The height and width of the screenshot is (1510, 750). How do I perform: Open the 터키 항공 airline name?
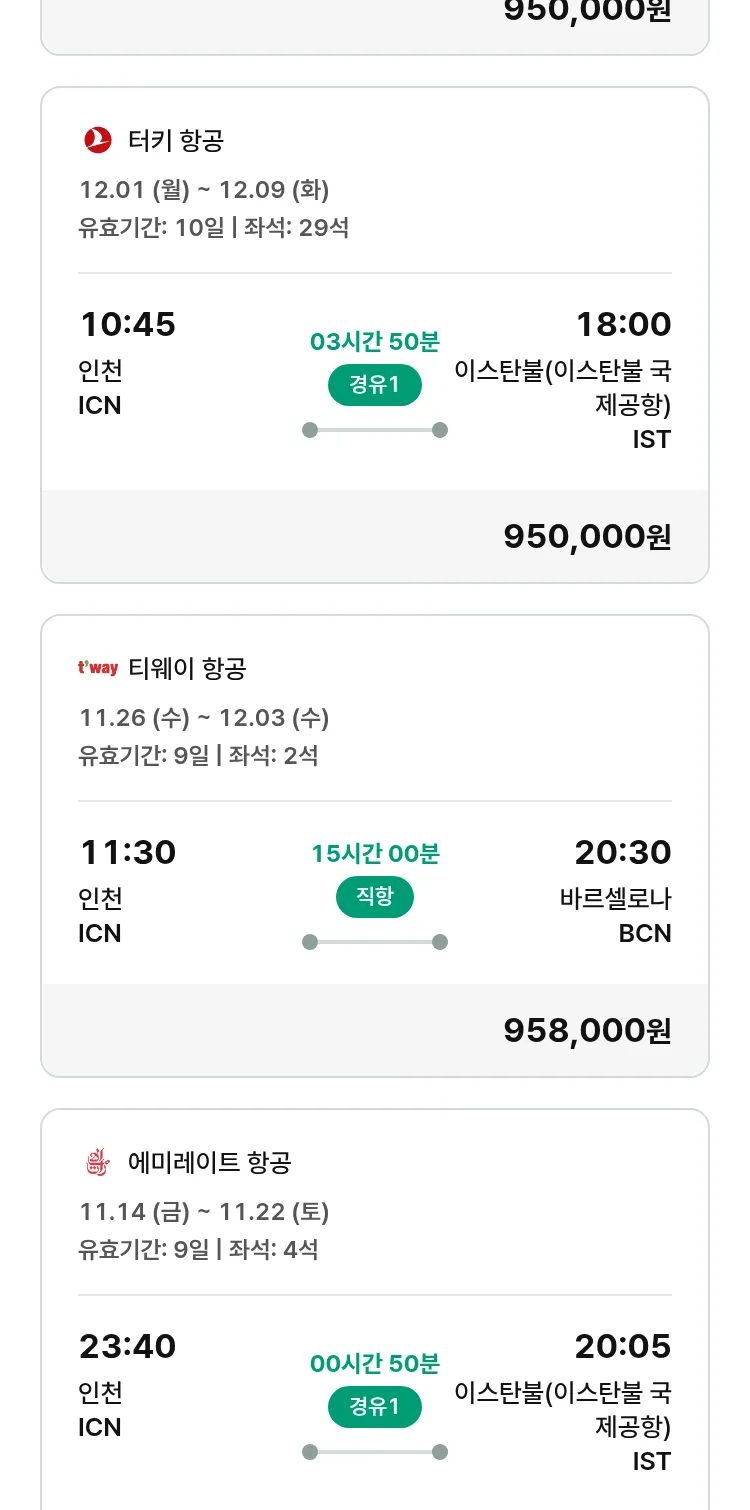click(176, 141)
